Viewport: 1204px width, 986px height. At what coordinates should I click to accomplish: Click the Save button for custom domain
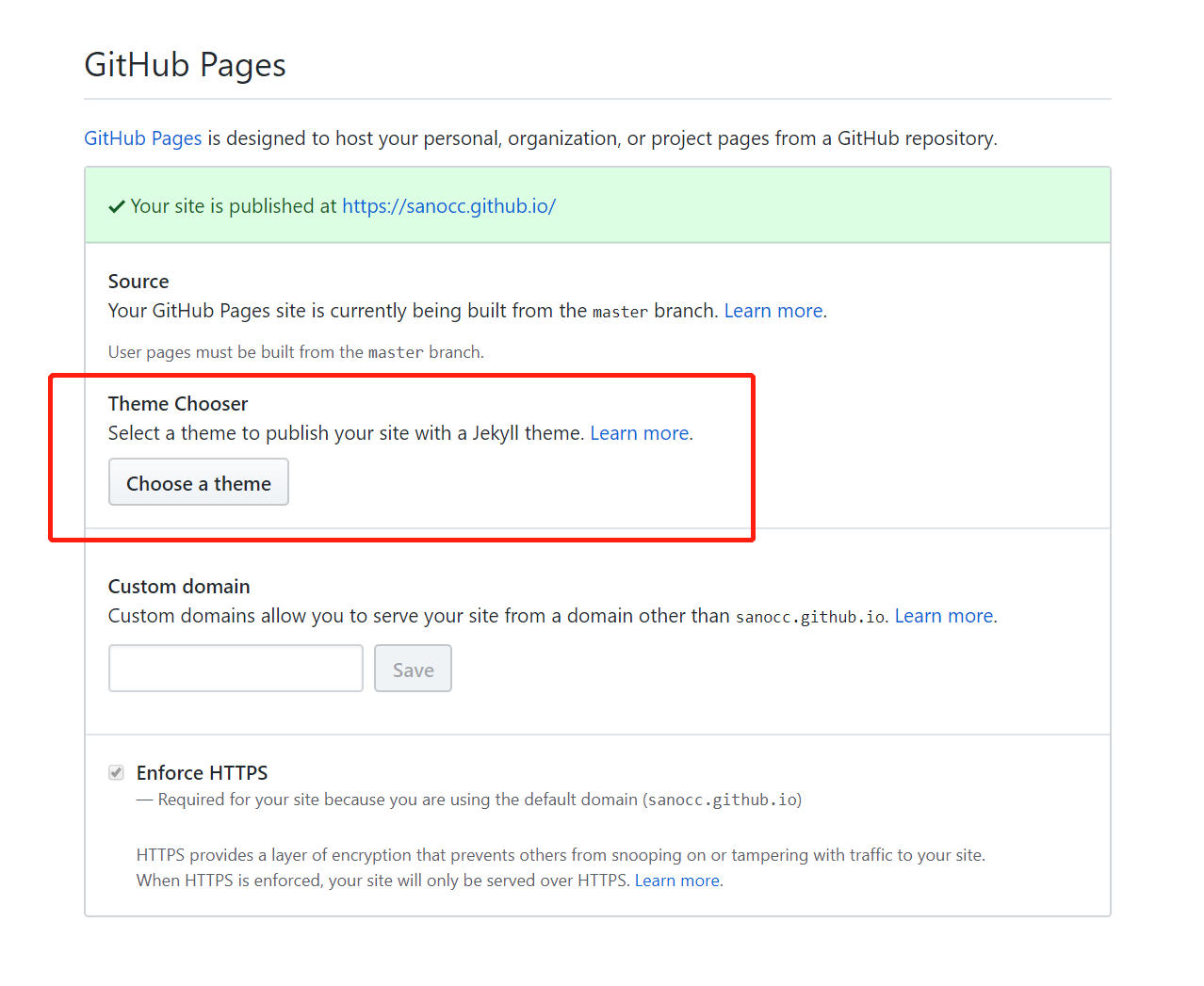click(413, 670)
